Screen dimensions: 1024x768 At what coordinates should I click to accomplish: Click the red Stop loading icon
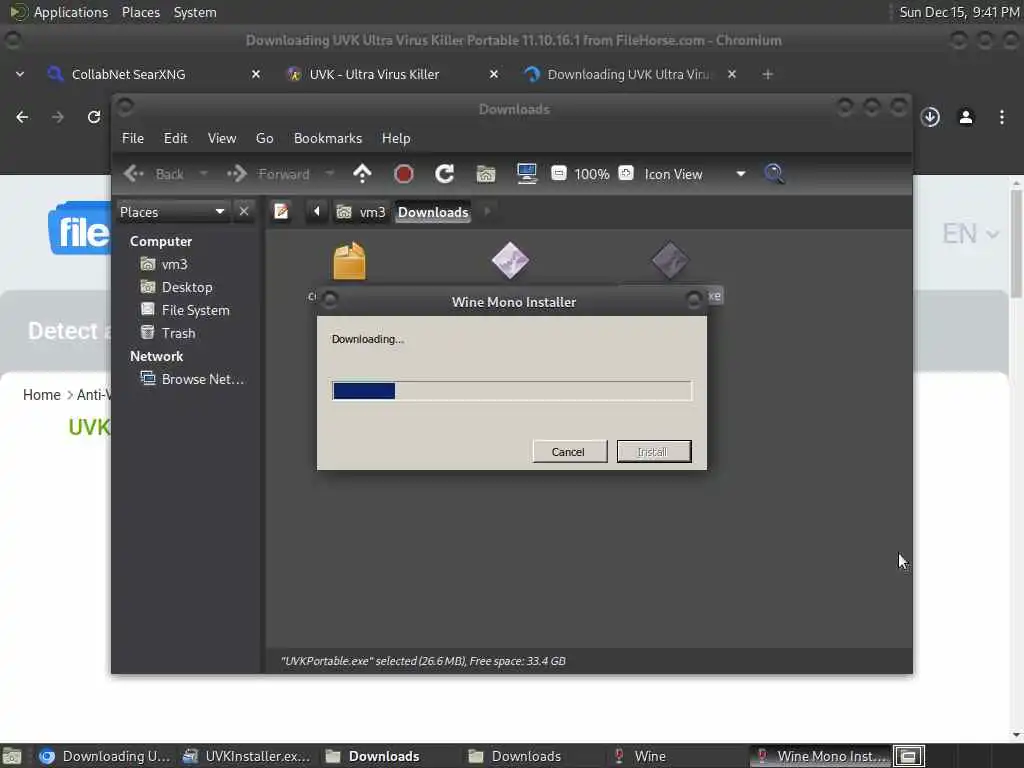(404, 174)
